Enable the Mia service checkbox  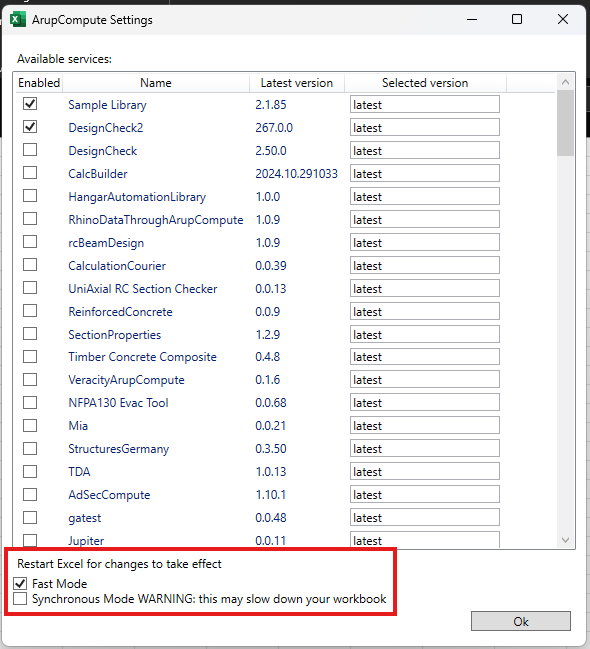30,425
